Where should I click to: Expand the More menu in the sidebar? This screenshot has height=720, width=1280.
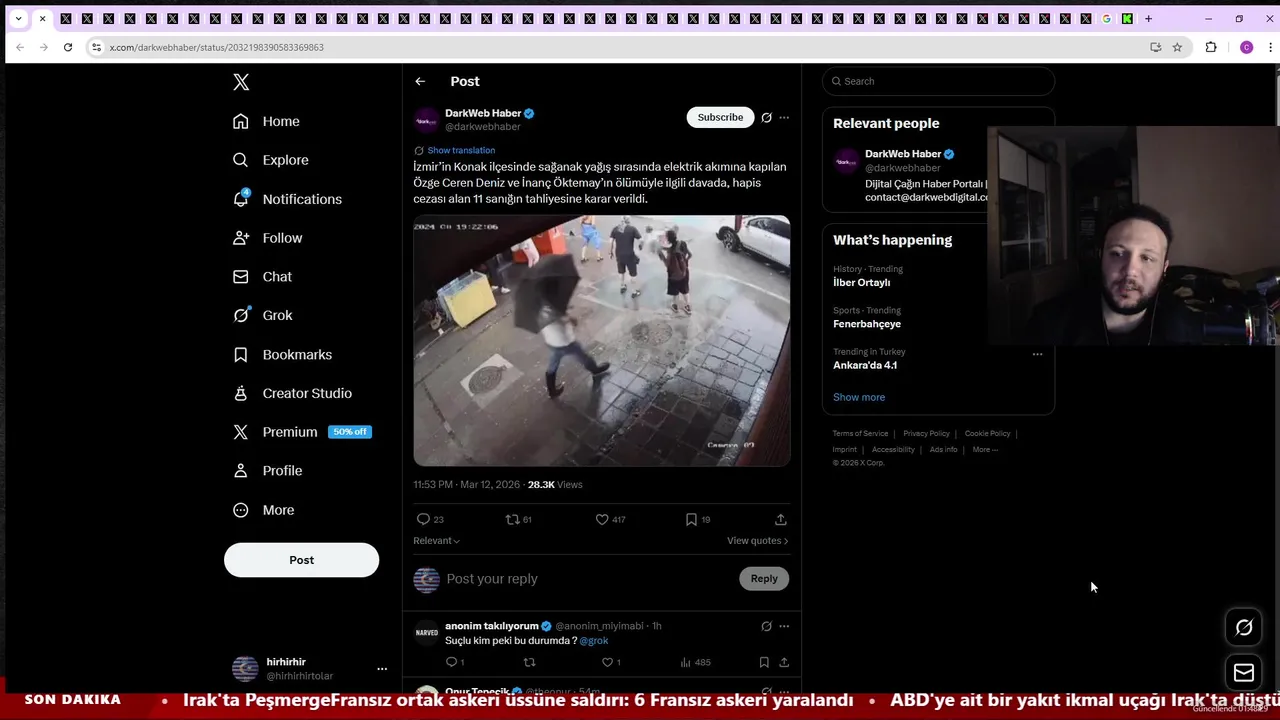[263, 510]
